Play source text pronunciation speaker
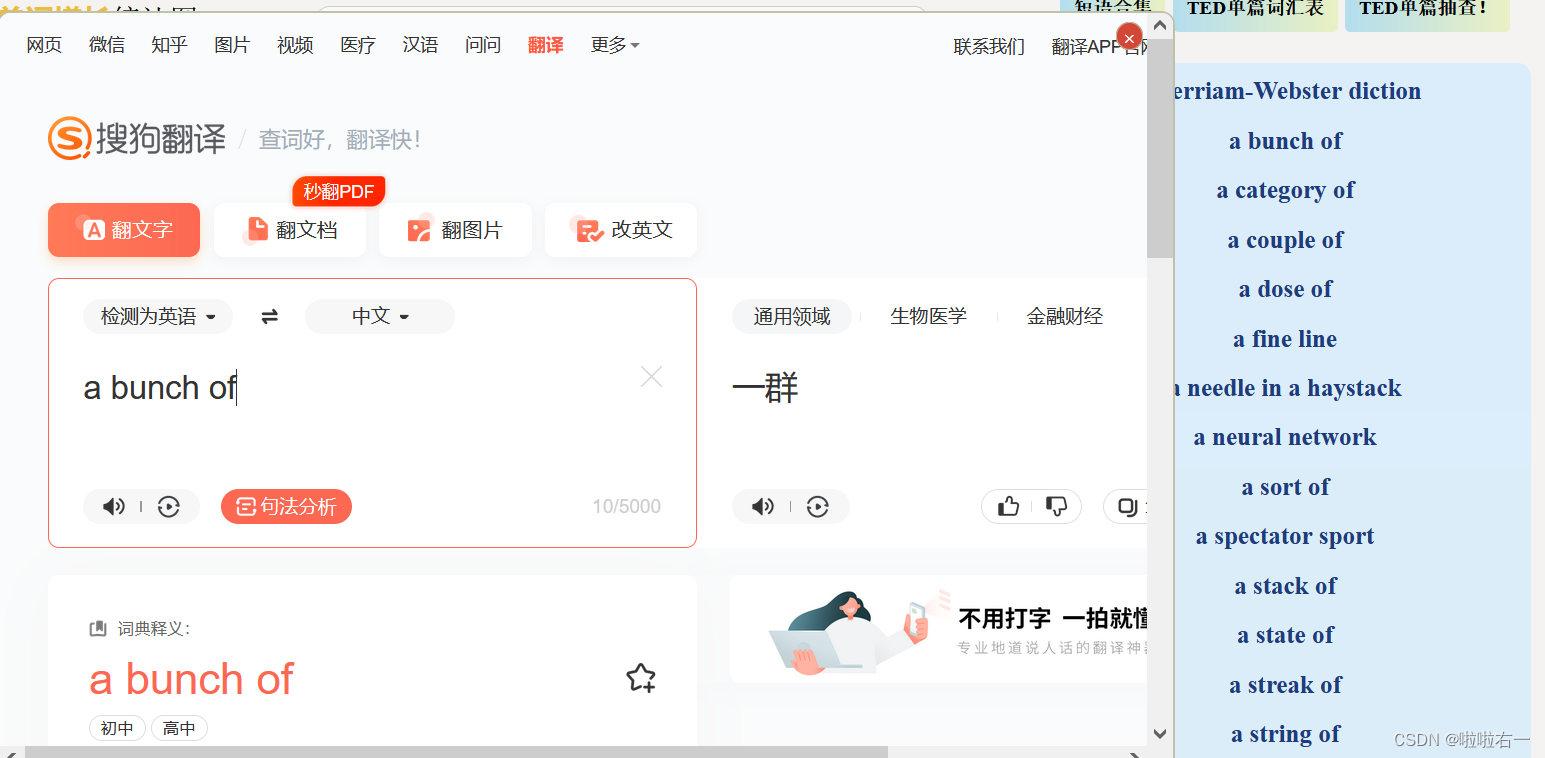Screen dimensions: 1545x758 tap(114, 507)
